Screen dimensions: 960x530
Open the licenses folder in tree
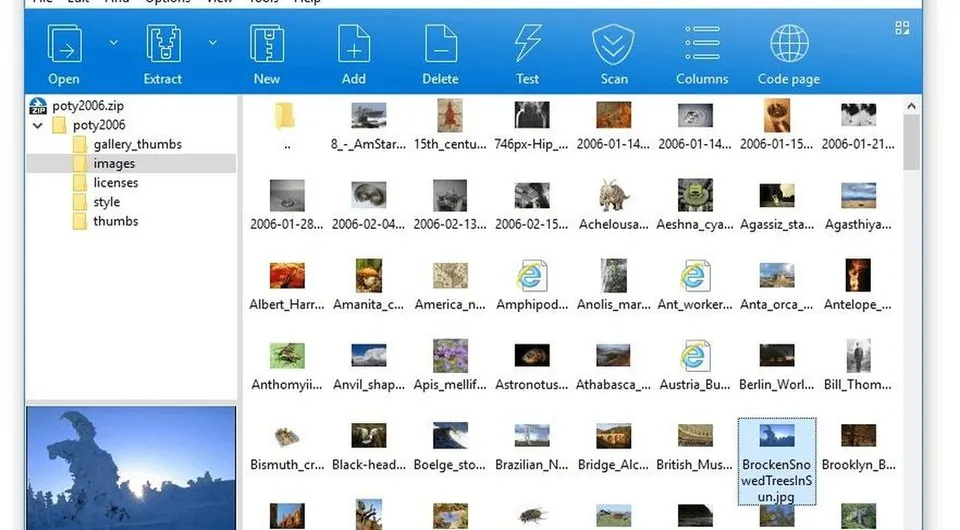click(105, 182)
